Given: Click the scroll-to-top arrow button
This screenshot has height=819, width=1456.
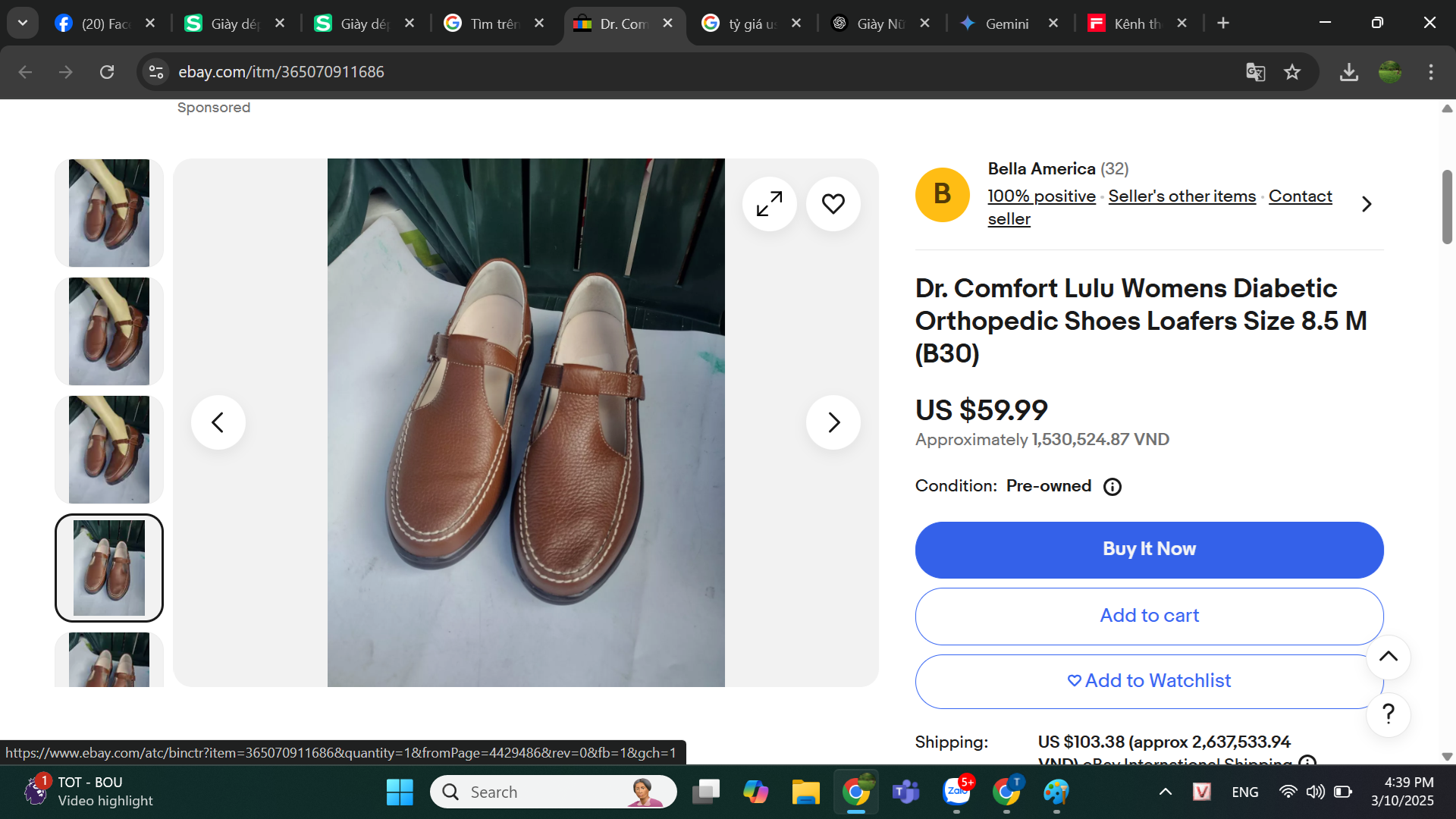Looking at the screenshot, I should pyautogui.click(x=1388, y=657).
